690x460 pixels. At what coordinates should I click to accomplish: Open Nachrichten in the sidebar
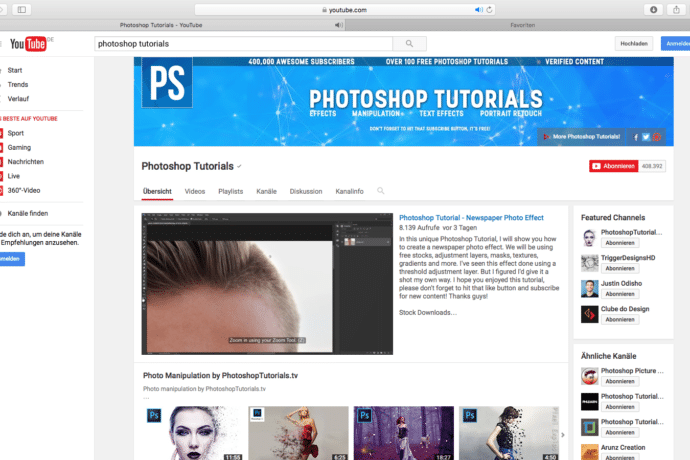(26, 162)
